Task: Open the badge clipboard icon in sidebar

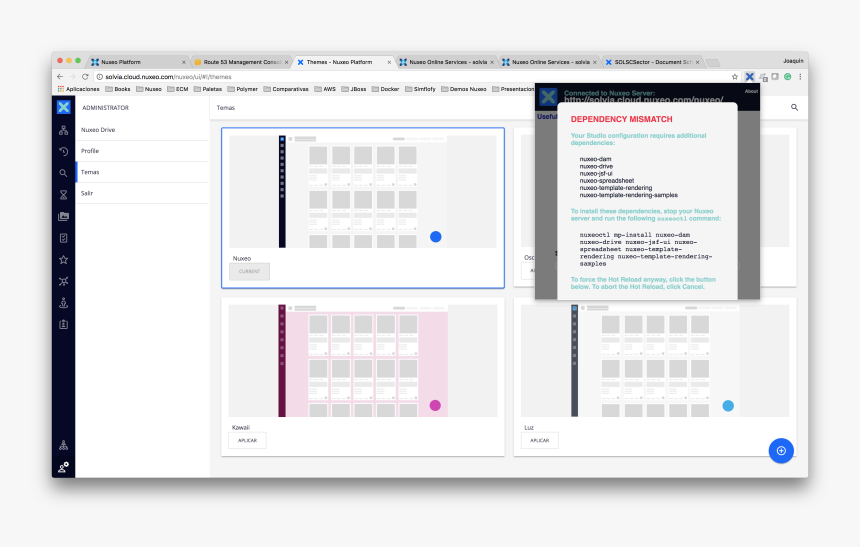Action: pos(64,324)
